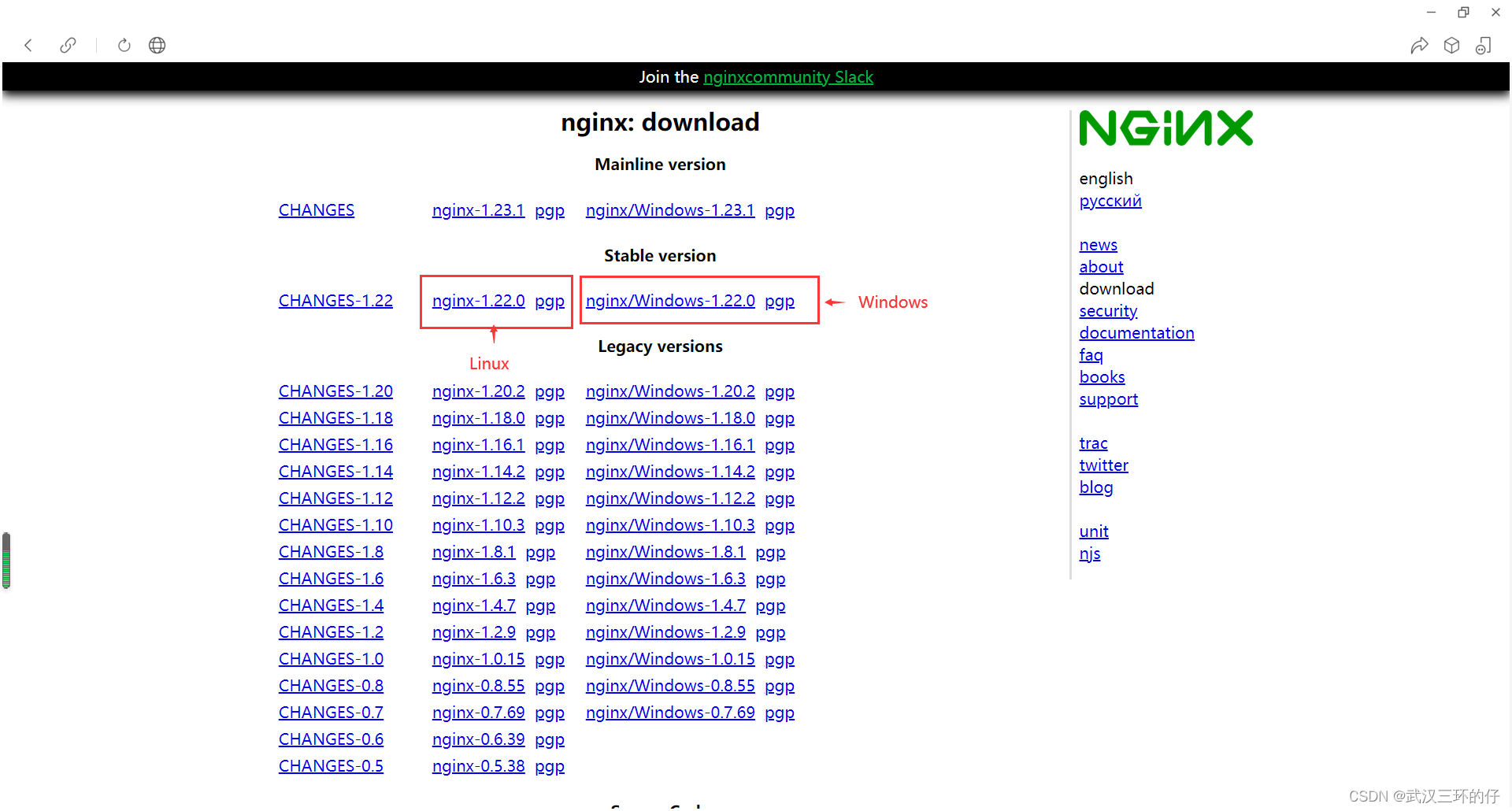Open CHANGES-1.22 link
This screenshot has height=811, width=1512.
(x=335, y=301)
